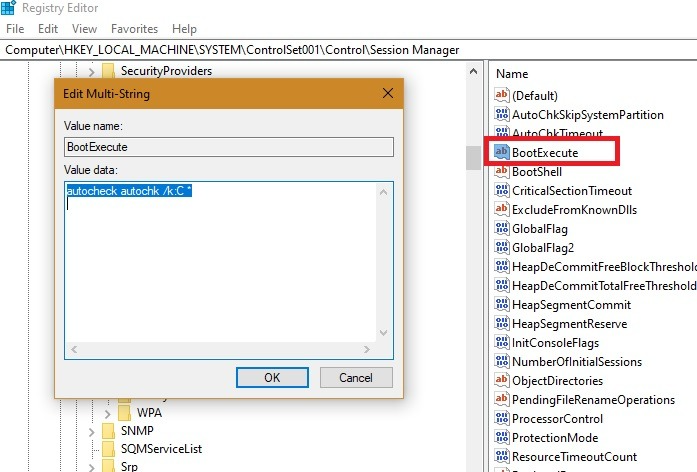Expand the Srp registry key
The height and width of the screenshot is (472, 697).
(91, 467)
